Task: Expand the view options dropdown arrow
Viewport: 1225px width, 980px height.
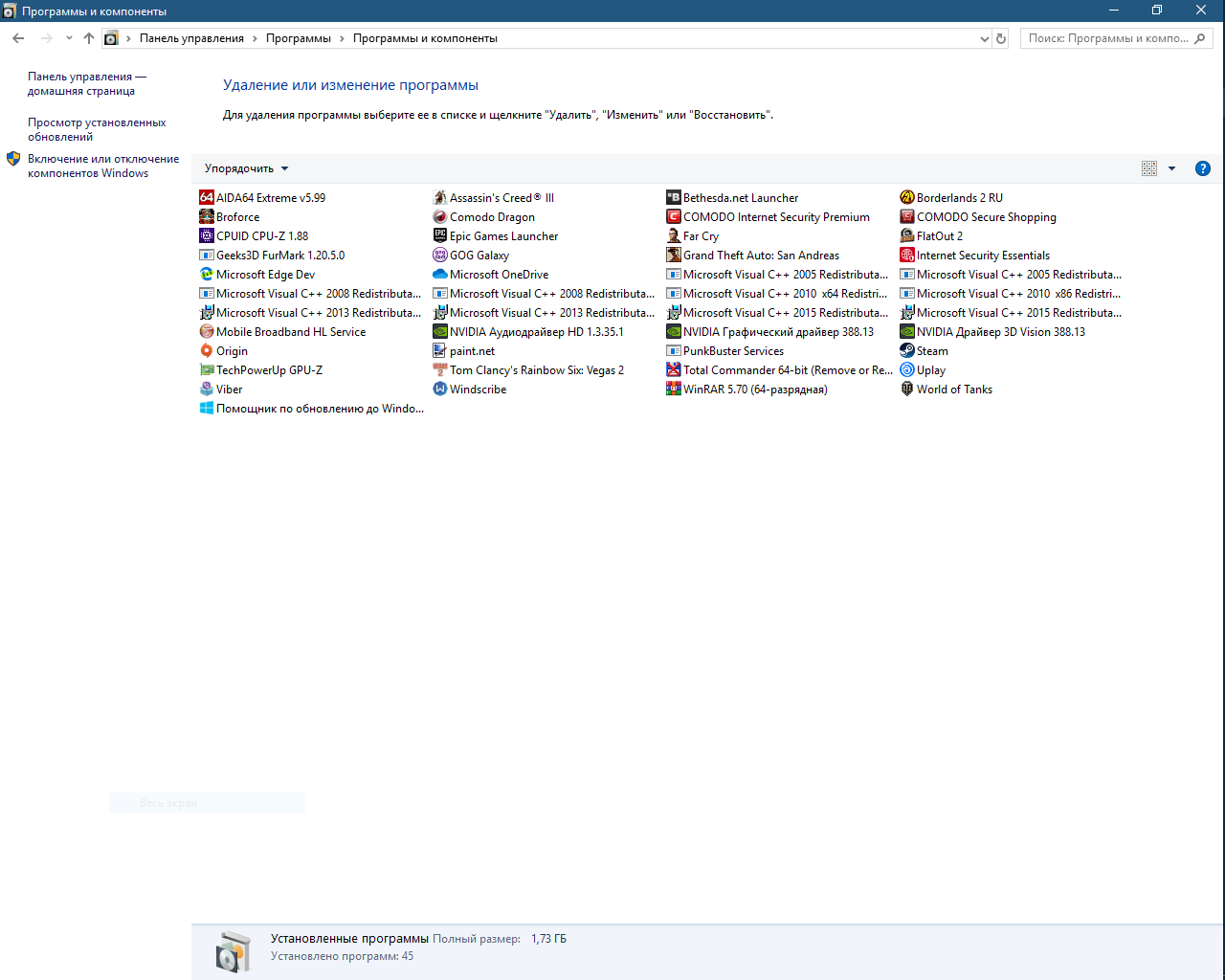Action: point(1171,168)
